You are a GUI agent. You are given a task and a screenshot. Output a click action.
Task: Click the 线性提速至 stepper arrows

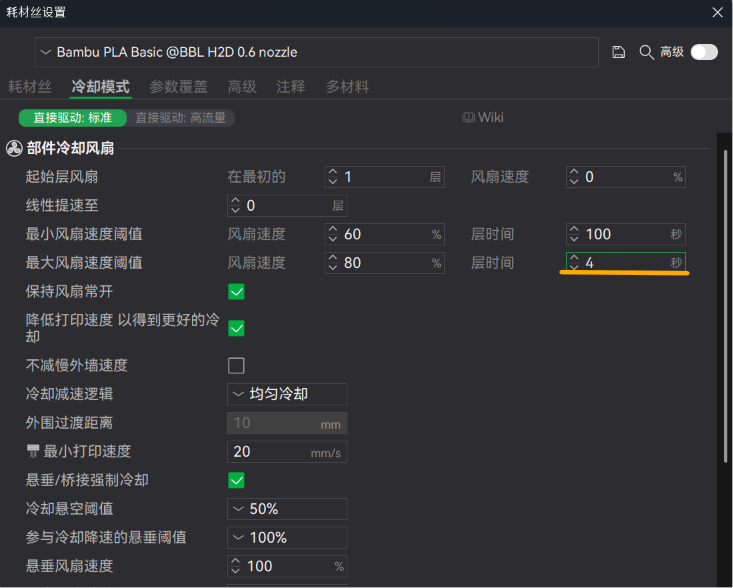[x=235, y=205]
